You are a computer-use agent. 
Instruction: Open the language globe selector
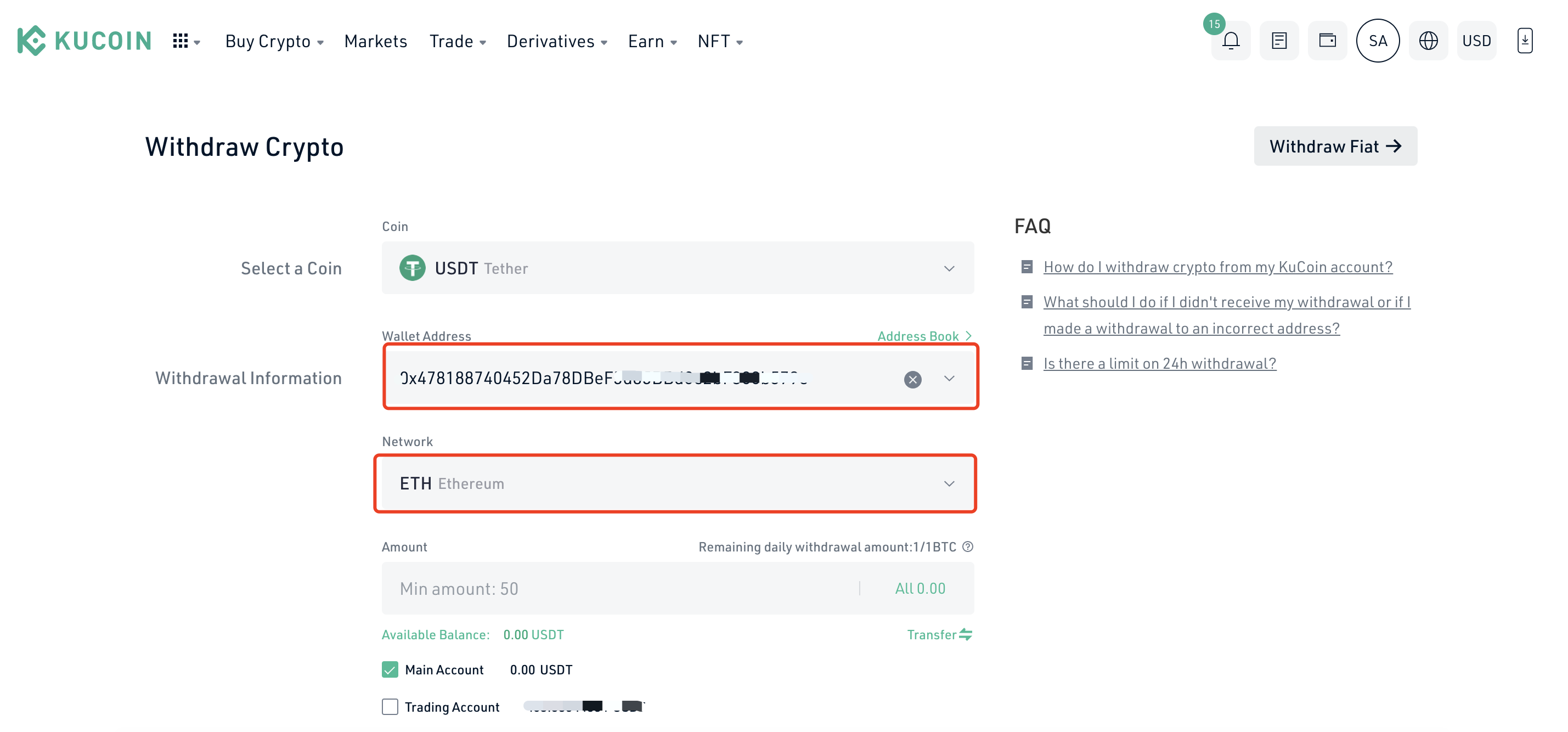click(1428, 41)
